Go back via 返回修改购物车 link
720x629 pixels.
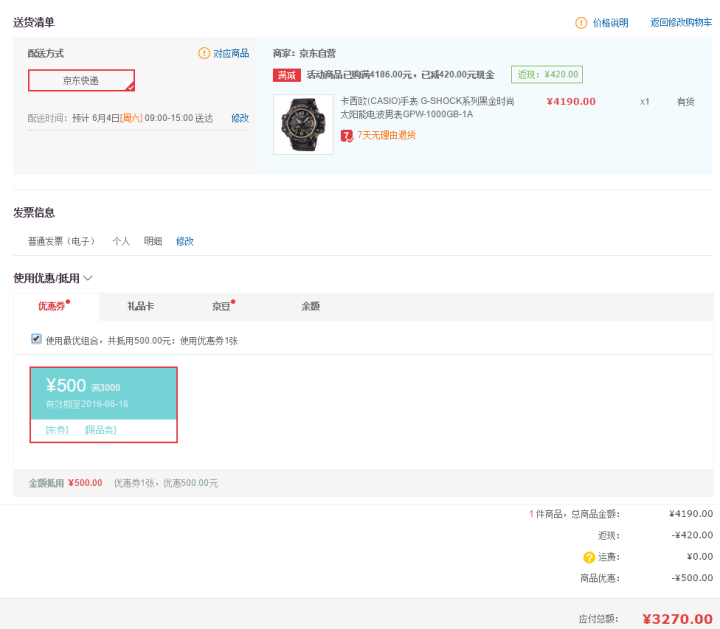pyautogui.click(x=681, y=22)
